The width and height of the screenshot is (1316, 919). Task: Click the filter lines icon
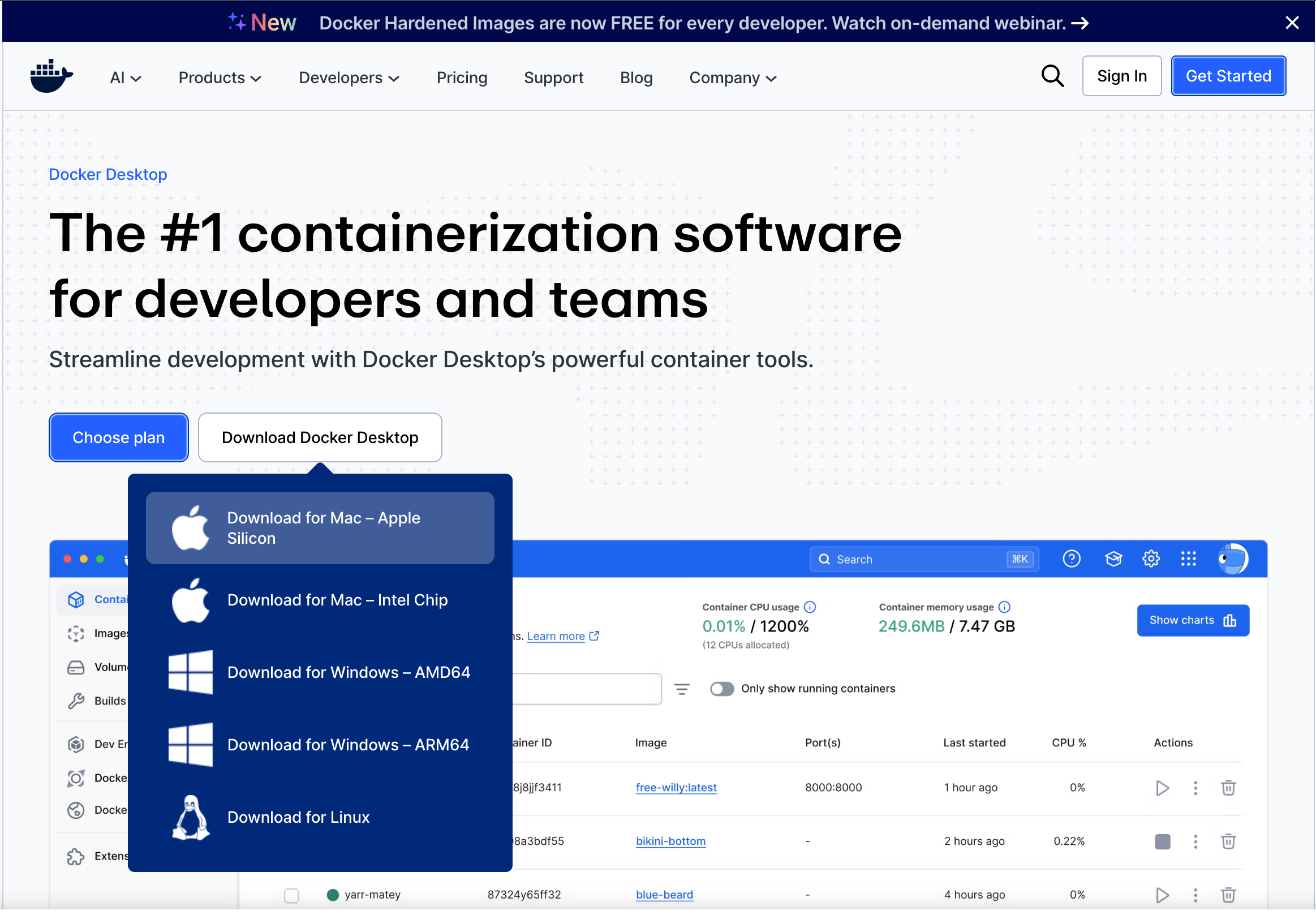coord(682,689)
